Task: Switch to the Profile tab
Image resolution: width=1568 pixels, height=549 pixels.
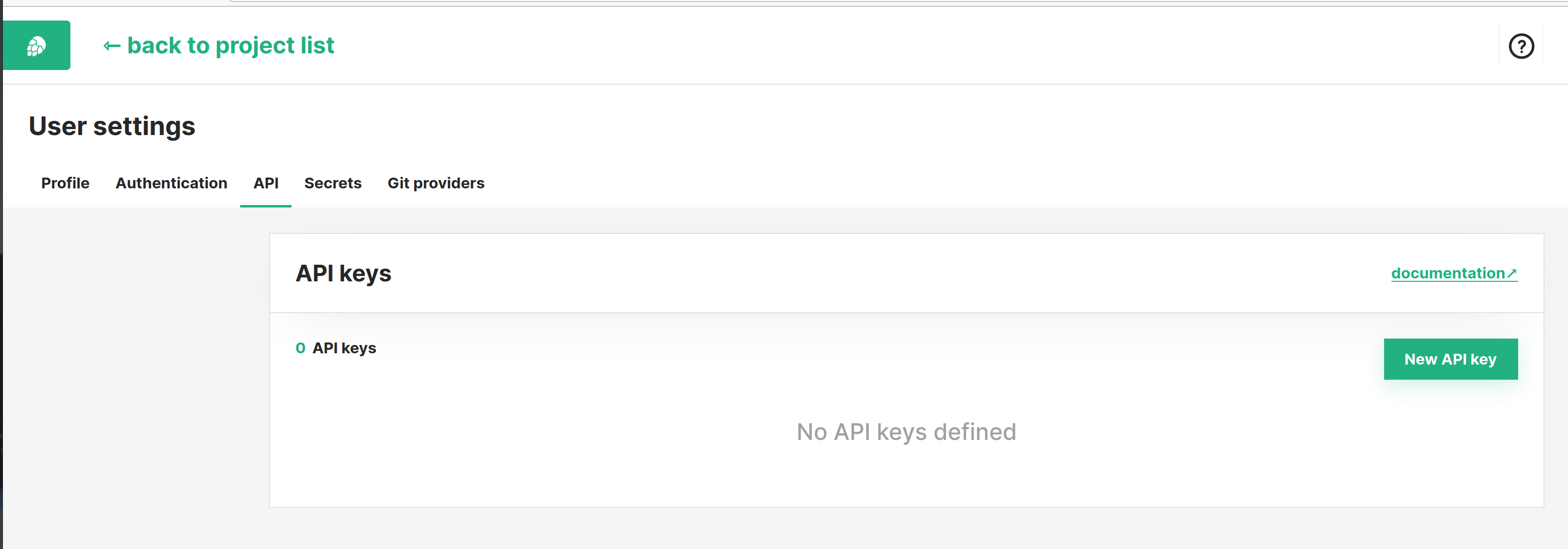Action: (x=65, y=183)
